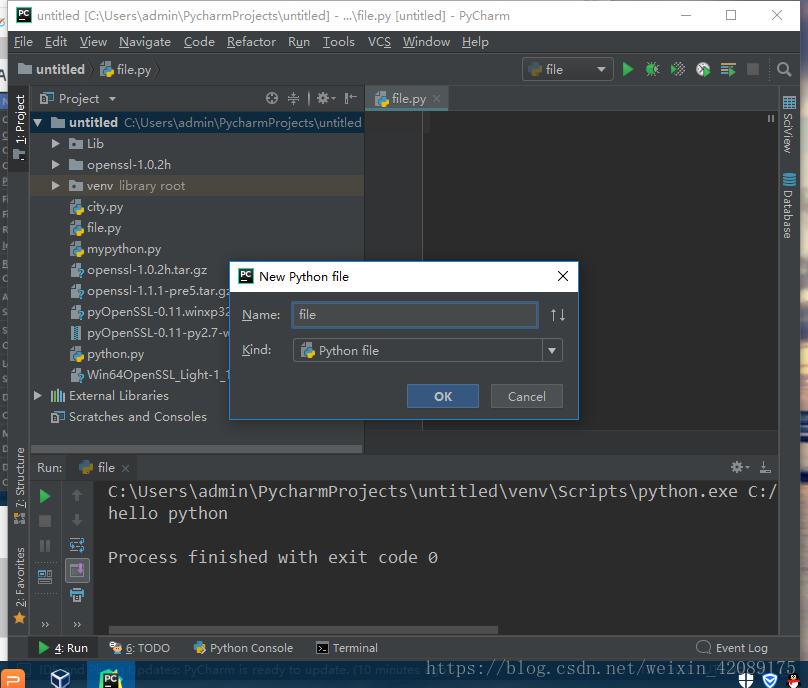The height and width of the screenshot is (688, 808).
Task: Open Project view selector dropdown
Action: (78, 98)
